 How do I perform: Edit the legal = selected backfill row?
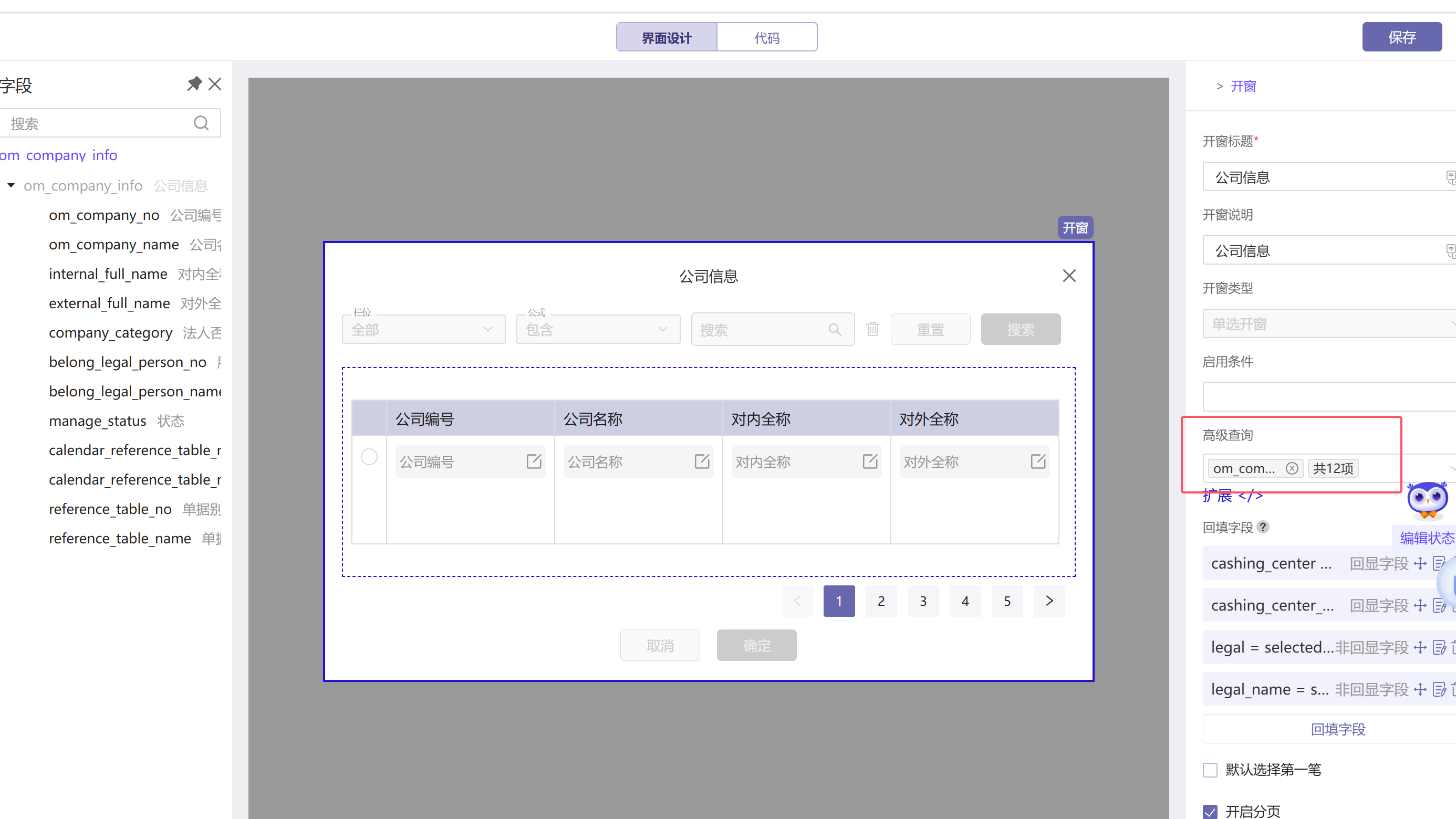[1439, 647]
